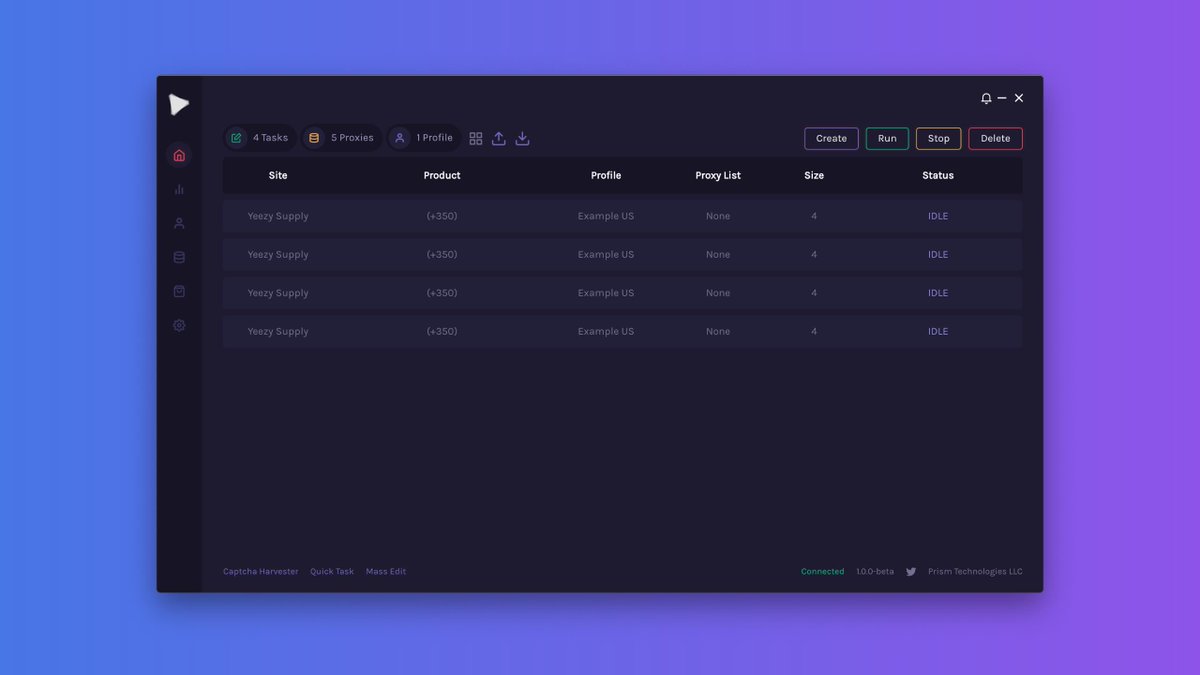Click the Prism Technologies LLC text
This screenshot has height=675, width=1200.
pos(975,572)
